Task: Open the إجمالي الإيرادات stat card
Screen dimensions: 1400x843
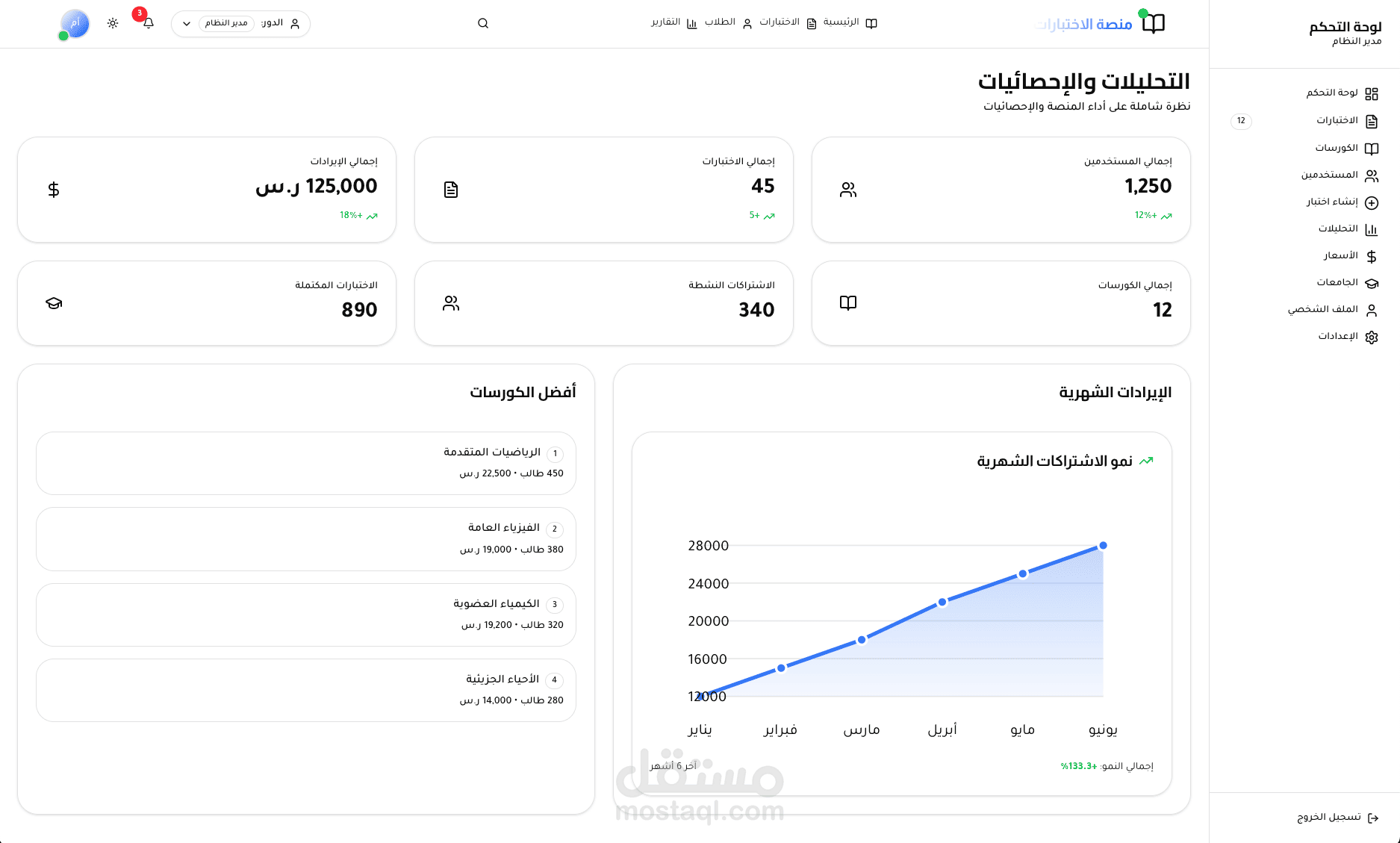Action: click(x=207, y=190)
